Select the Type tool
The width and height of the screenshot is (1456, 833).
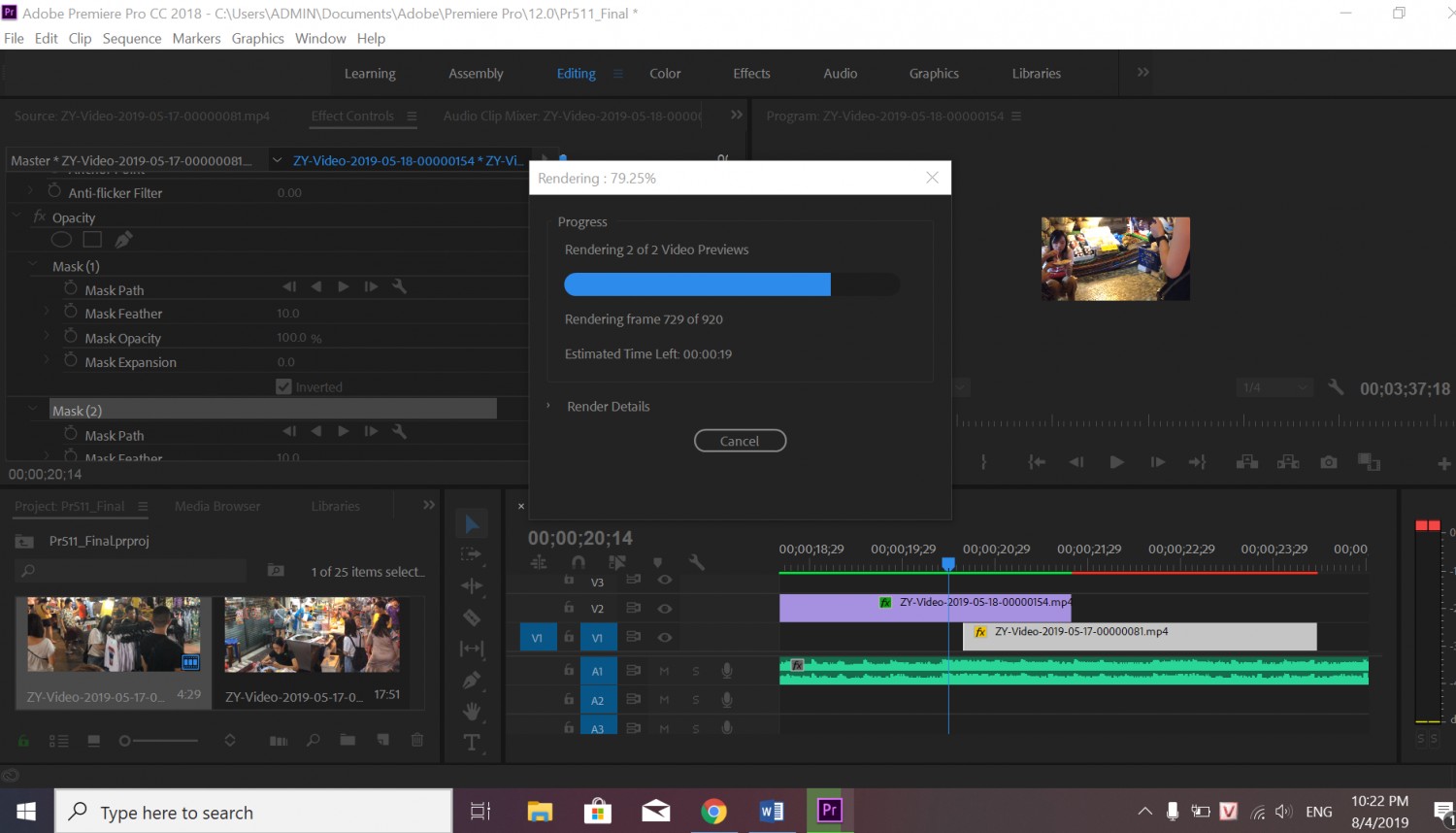pos(472,743)
